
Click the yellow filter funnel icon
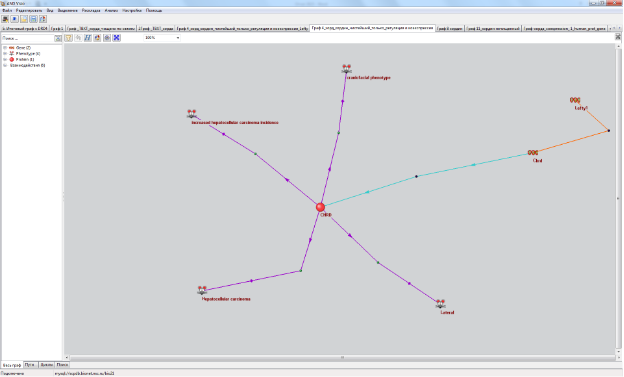(68, 38)
